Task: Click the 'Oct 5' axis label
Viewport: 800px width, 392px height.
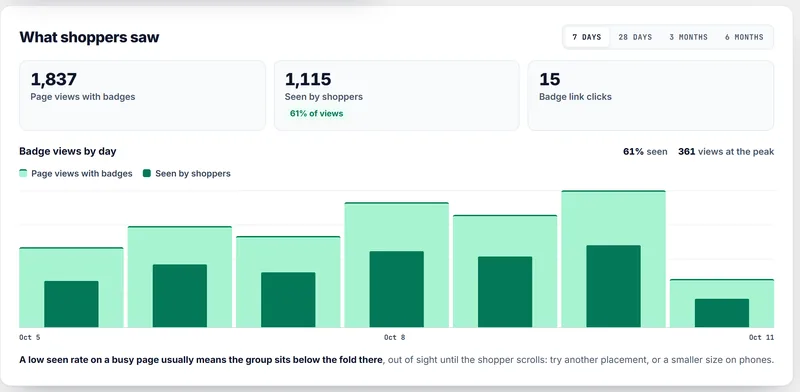Action: click(30, 337)
